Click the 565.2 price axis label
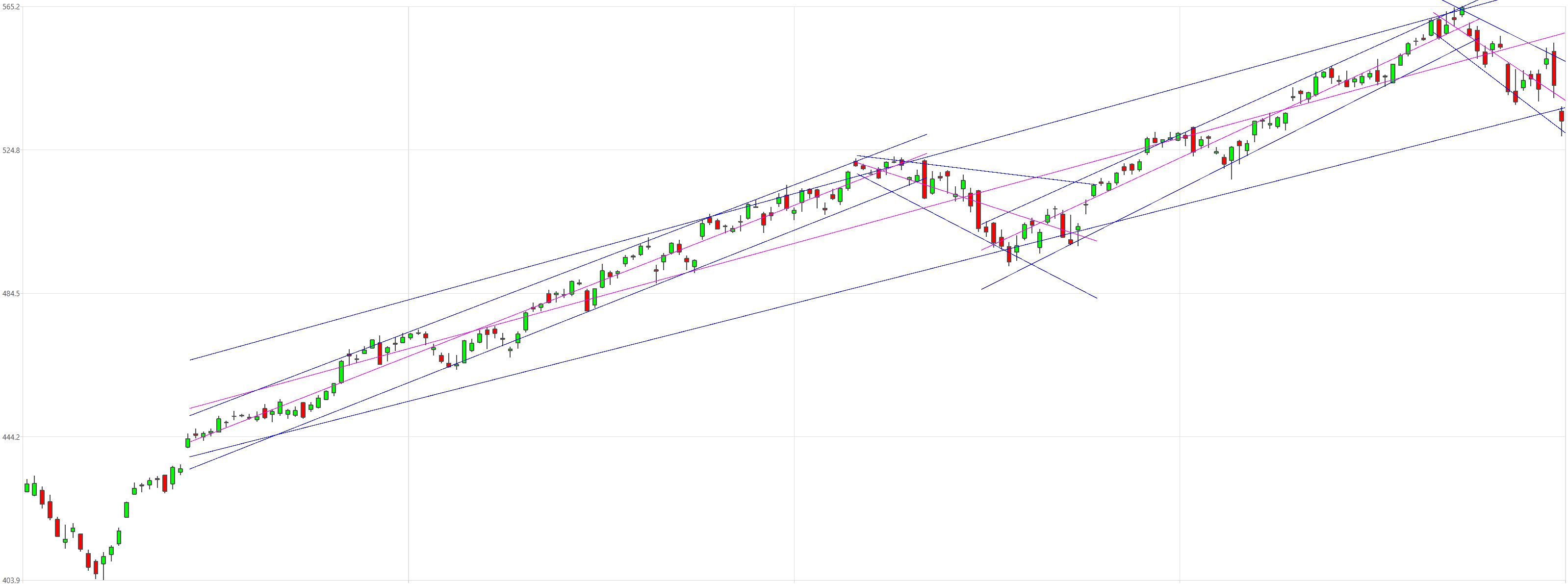Screen dimensions: 1568x584 tap(10, 7)
